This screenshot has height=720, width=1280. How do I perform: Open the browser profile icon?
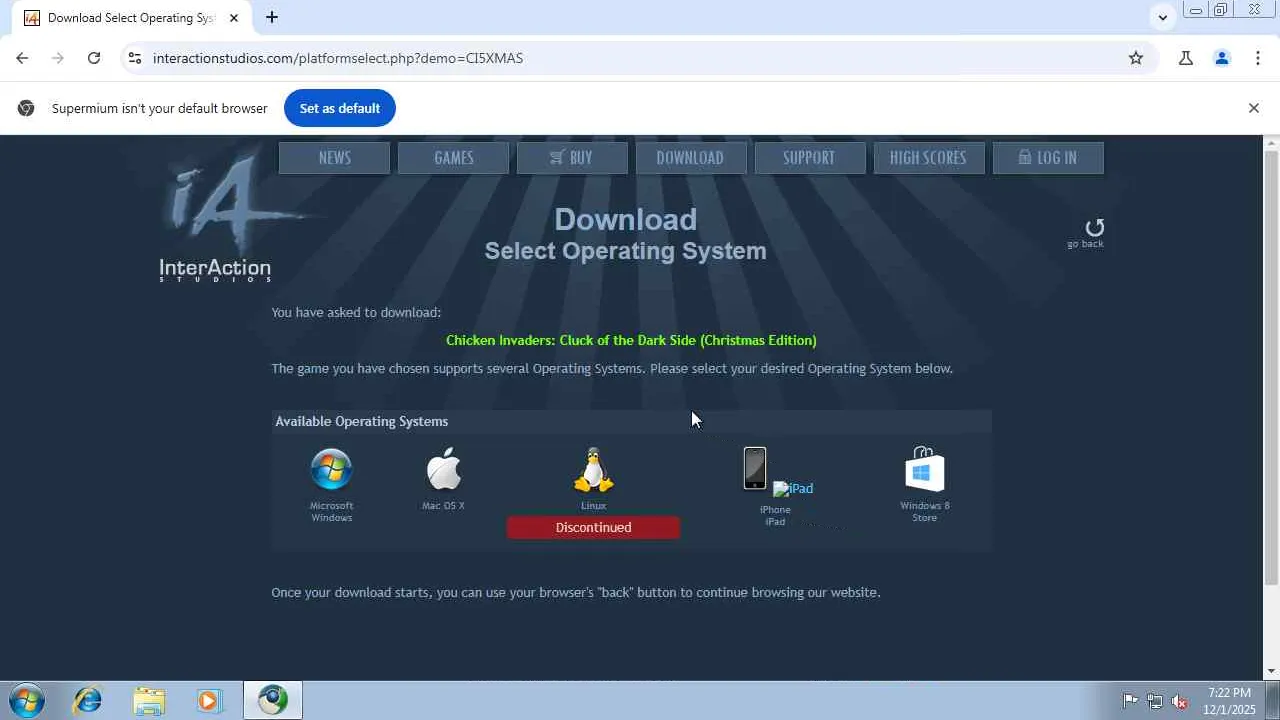click(x=1222, y=58)
